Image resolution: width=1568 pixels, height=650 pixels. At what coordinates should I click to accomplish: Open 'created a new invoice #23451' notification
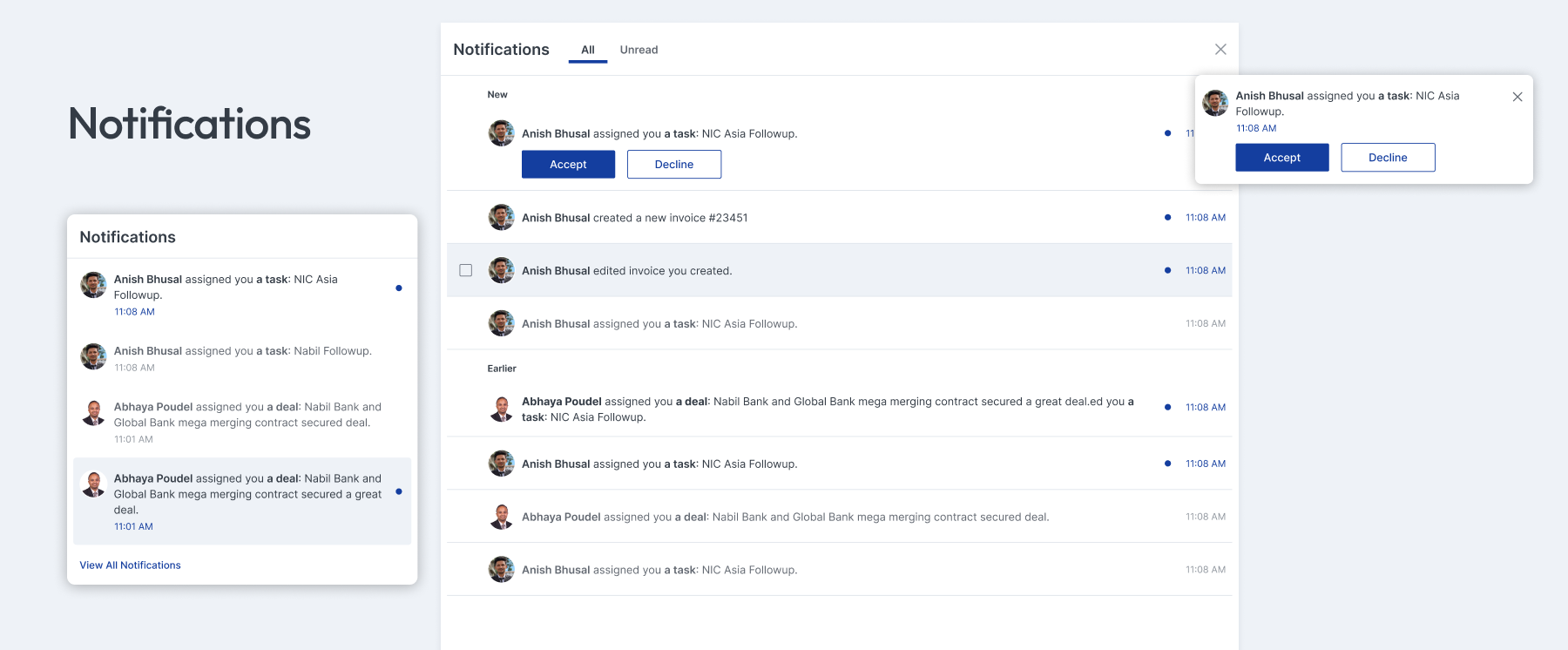[x=839, y=218]
